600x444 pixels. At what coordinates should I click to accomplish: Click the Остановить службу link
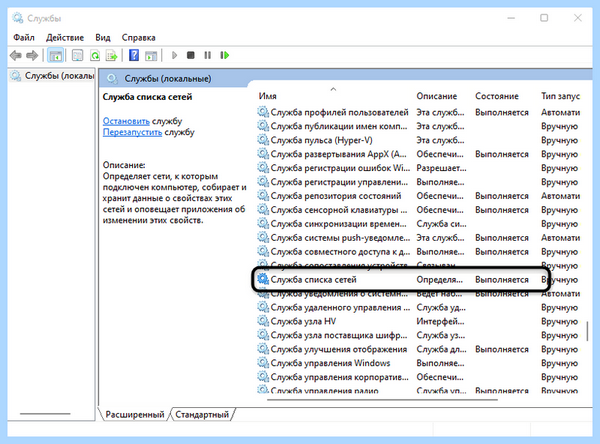click(x=126, y=121)
